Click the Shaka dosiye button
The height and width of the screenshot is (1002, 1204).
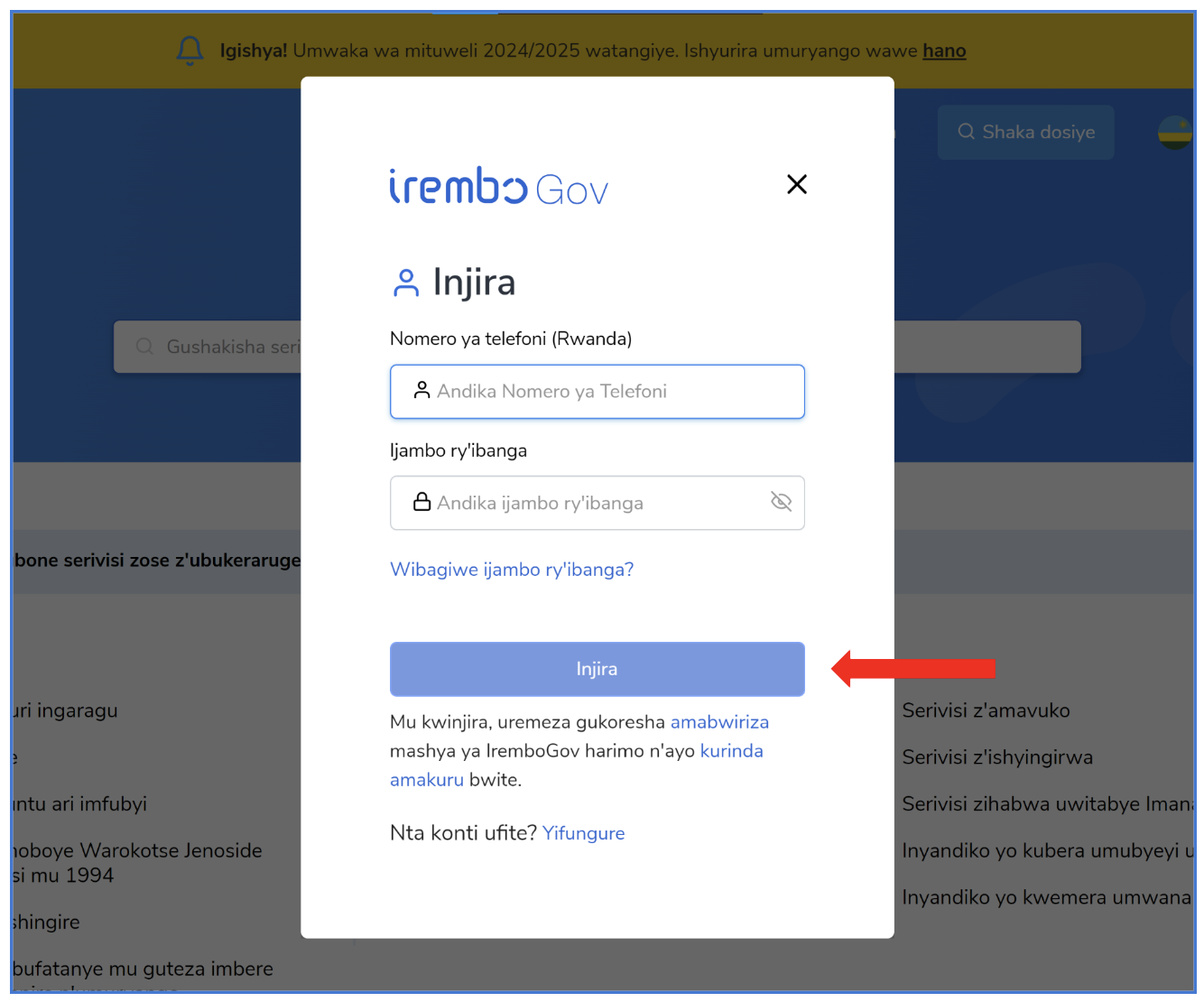pos(1025,133)
